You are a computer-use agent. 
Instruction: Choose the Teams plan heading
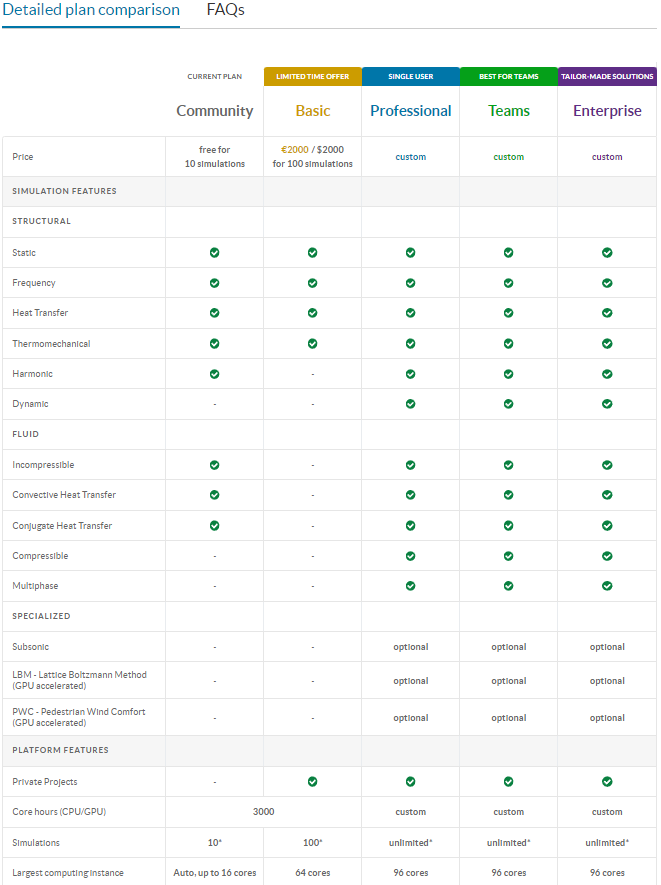point(509,111)
